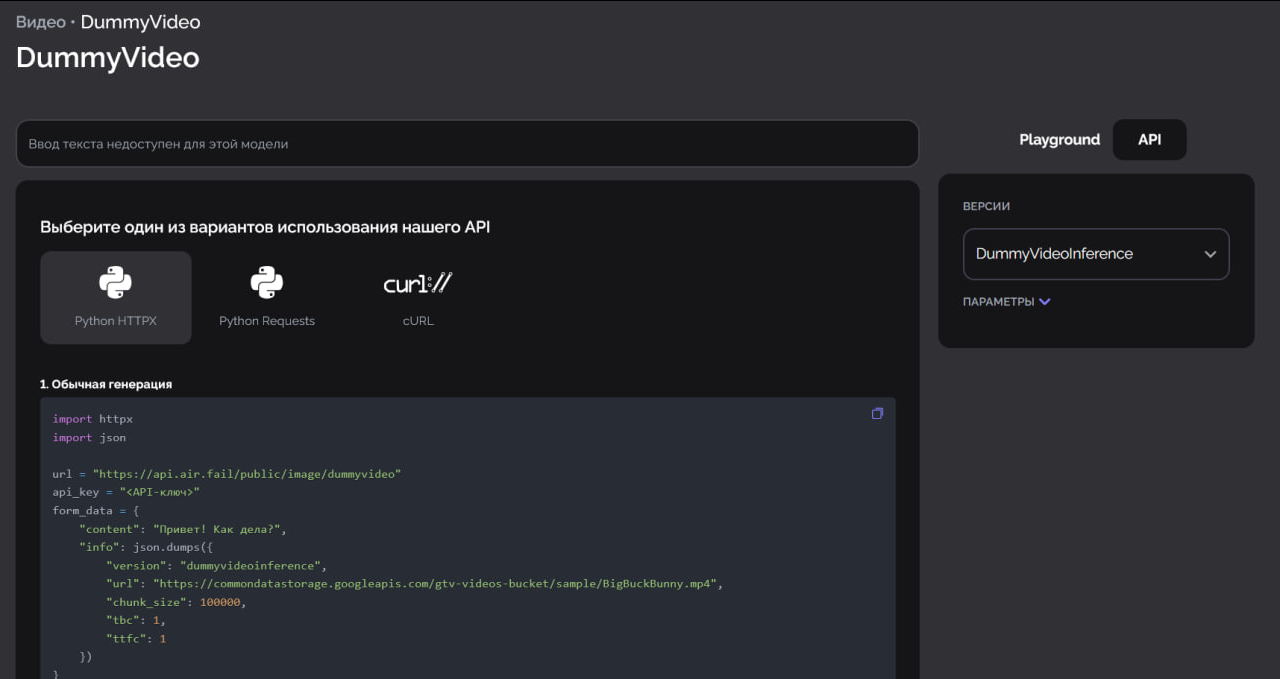The image size is (1280, 679).
Task: Click the API URL string in code
Action: point(247,474)
